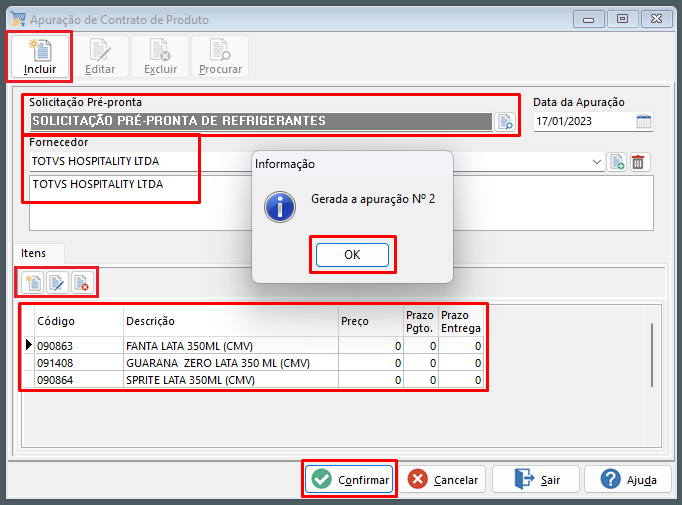This screenshot has width=682, height=505.
Task: Click the Incluir toolbar button
Action: (40, 57)
